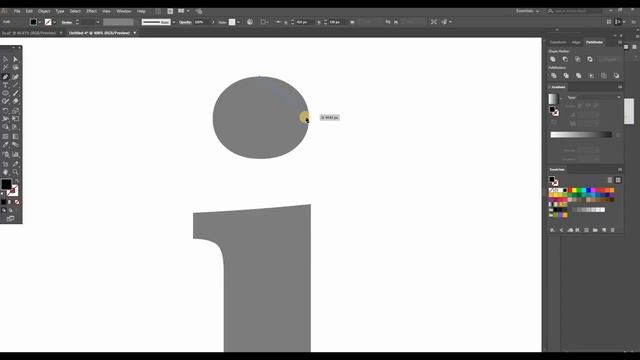Viewport: 640px width, 360px height.
Task: Open the Essentials workspace switcher
Action: point(527,11)
